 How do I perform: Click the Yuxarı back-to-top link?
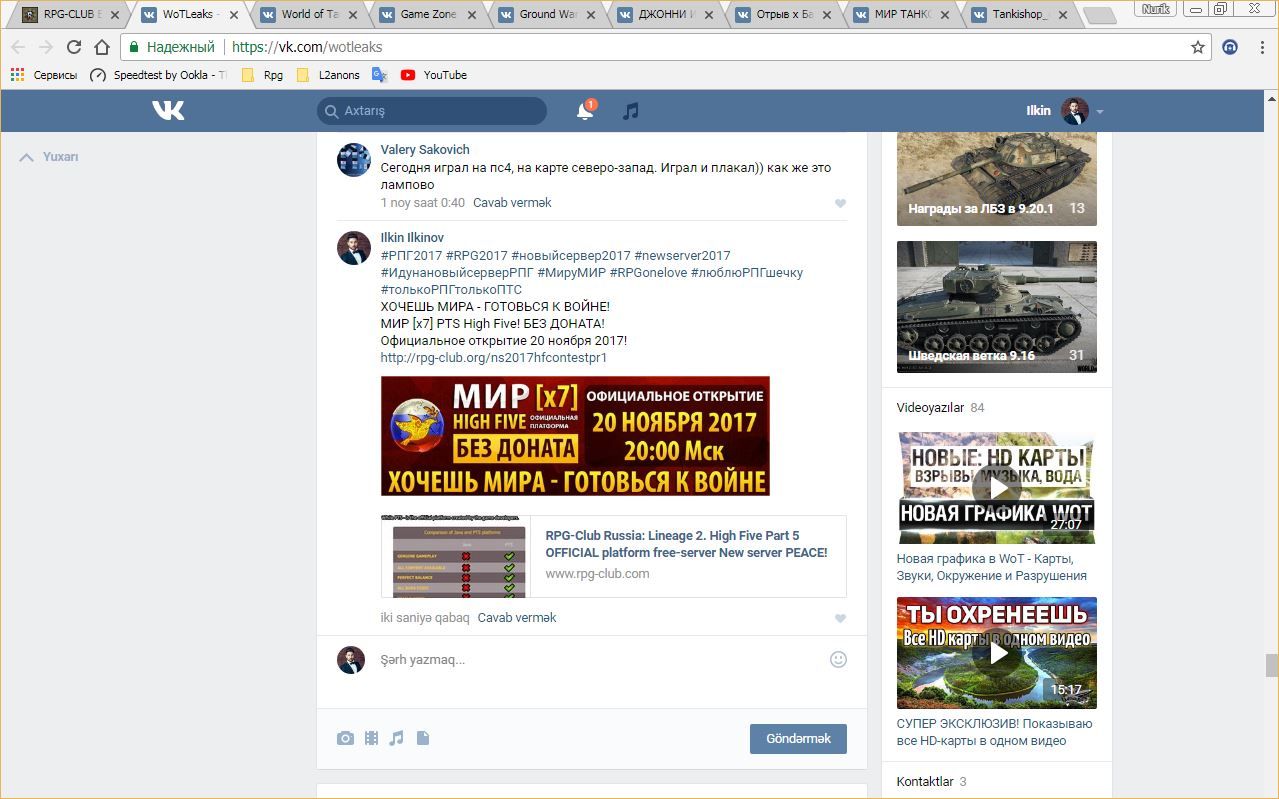[x=49, y=157]
